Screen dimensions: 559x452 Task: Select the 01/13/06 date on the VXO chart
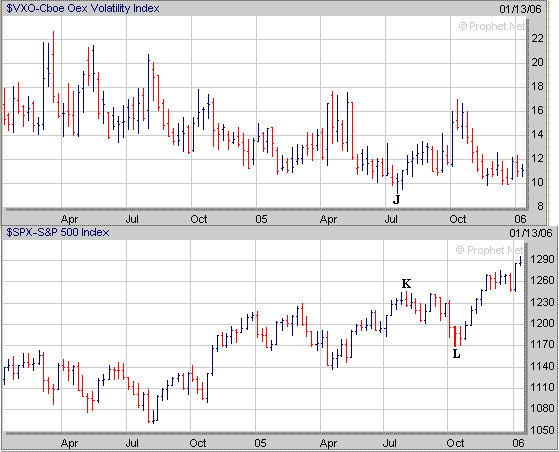520,9
